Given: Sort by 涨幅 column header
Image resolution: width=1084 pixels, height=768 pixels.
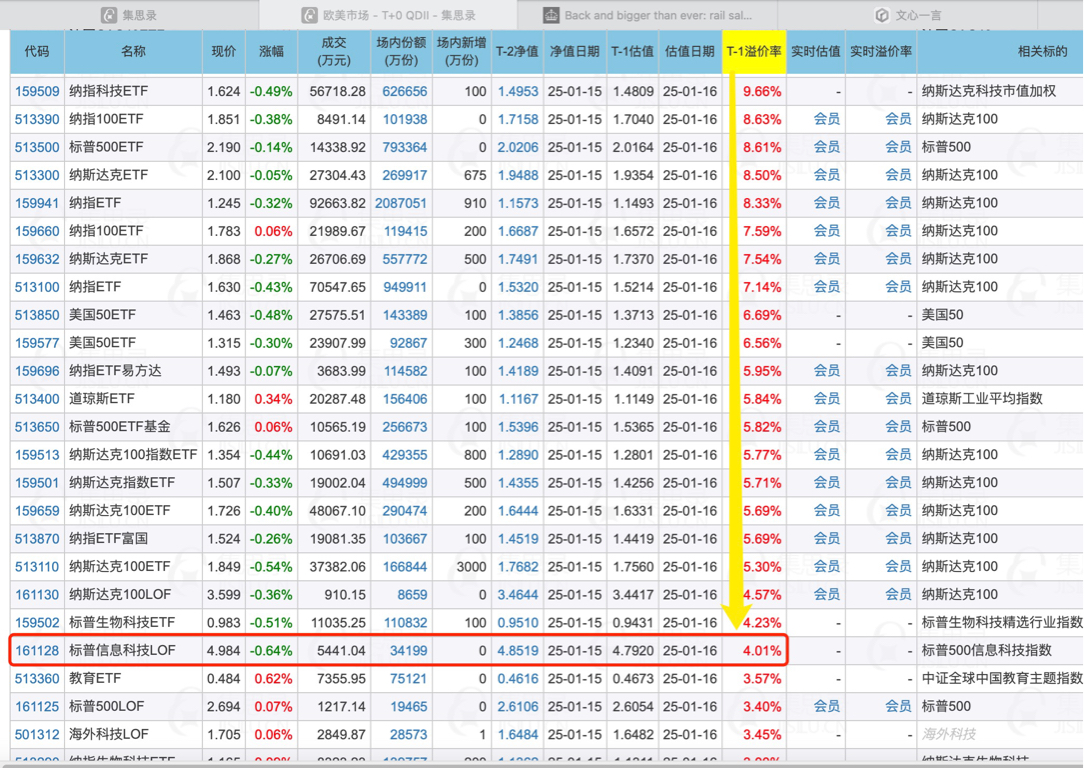Looking at the screenshot, I should tap(271, 51).
